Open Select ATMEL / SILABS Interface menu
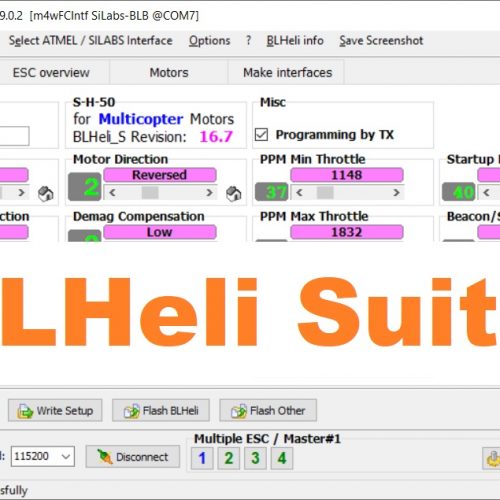500x500 pixels. click(90, 41)
